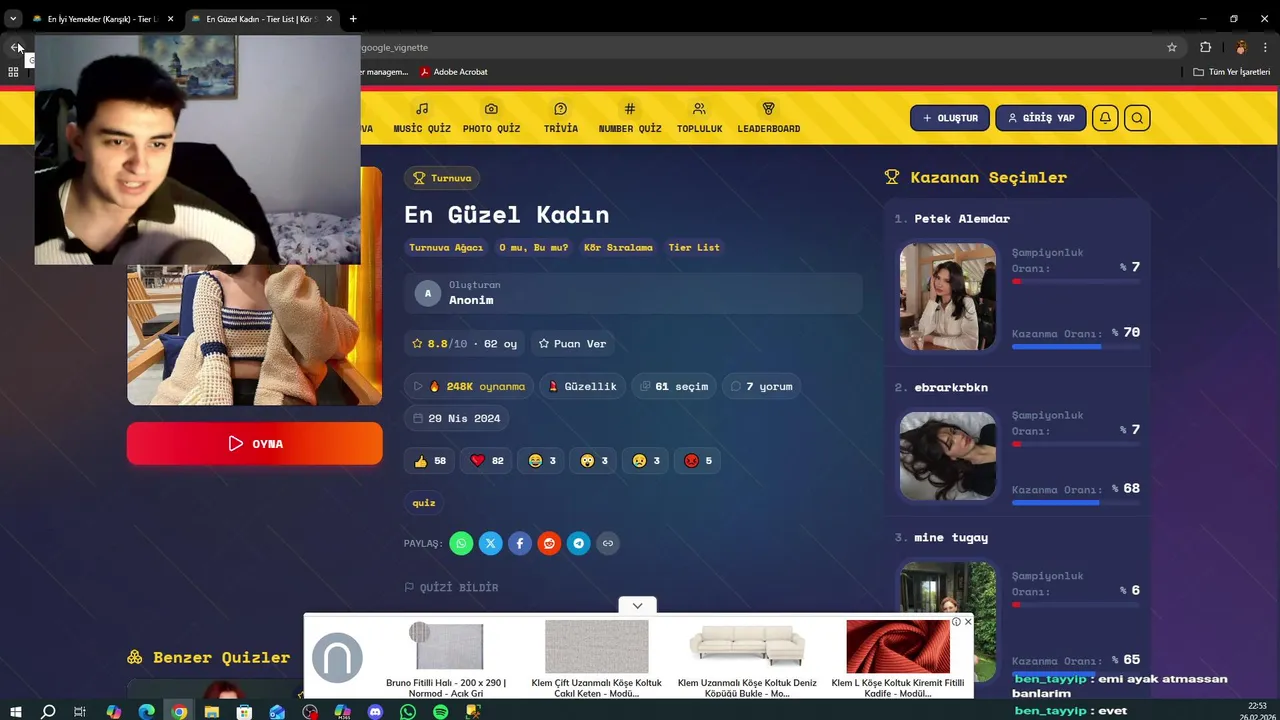React with angry emoji (5)
Screen dimensions: 1280x720
(x=698, y=460)
